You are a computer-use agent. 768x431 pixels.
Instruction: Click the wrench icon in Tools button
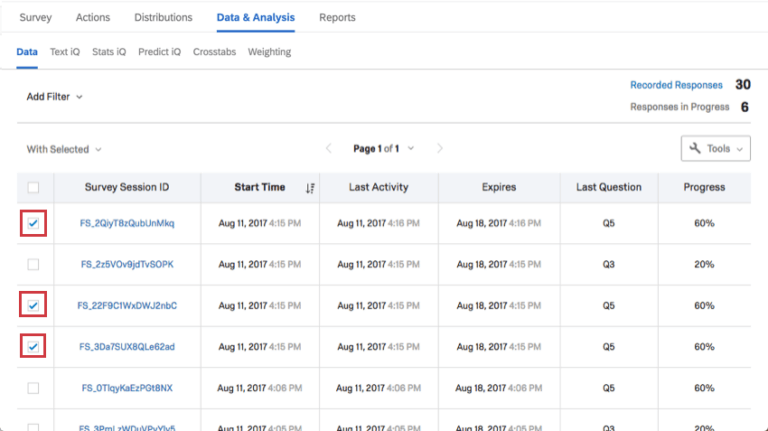click(x=695, y=149)
